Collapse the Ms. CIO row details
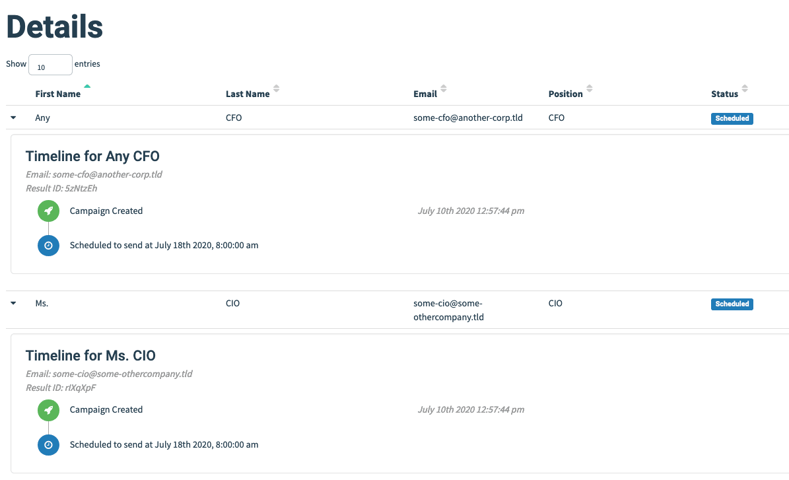The image size is (789, 480). pyautogui.click(x=14, y=303)
